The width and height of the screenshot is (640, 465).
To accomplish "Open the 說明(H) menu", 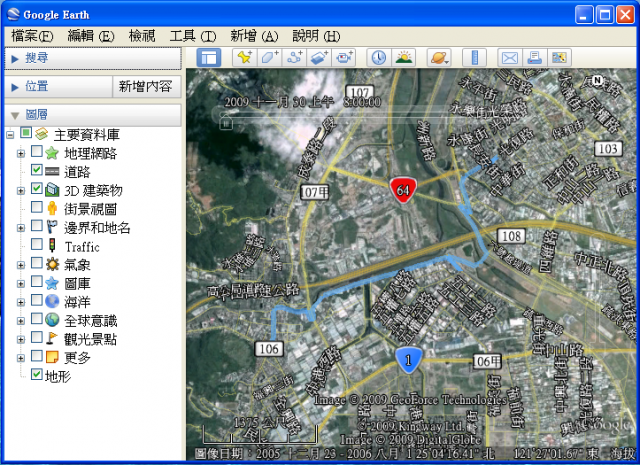I will pos(316,36).
